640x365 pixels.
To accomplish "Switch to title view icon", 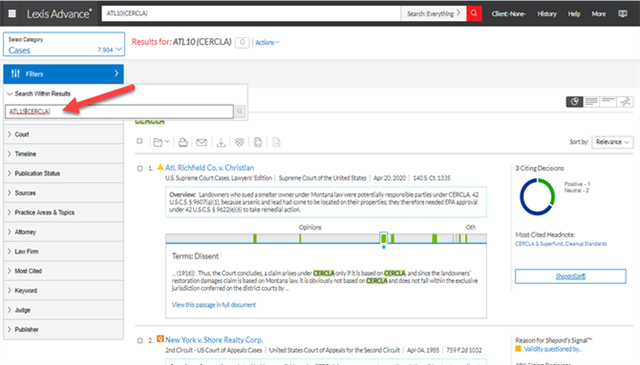I will pos(608,101).
